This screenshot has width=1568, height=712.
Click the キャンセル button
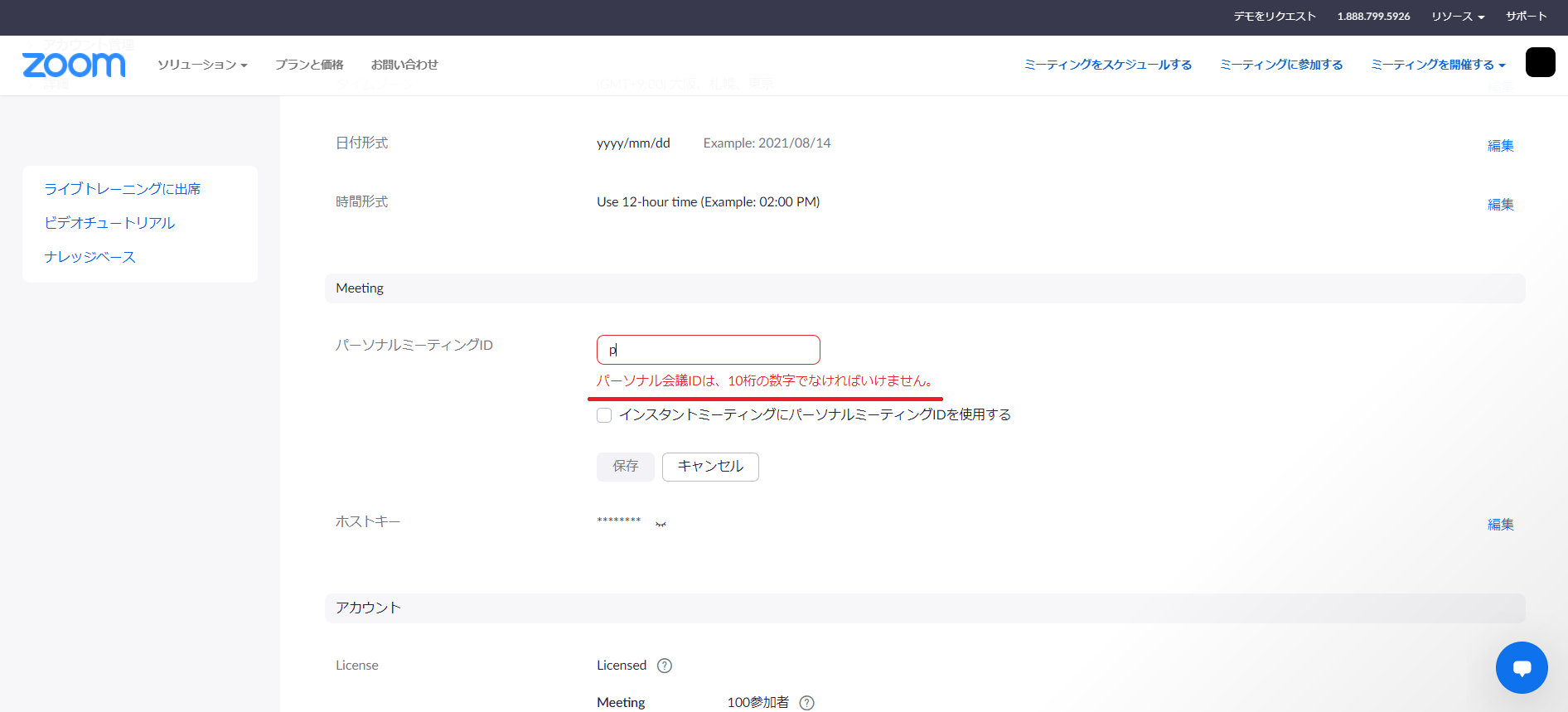710,467
